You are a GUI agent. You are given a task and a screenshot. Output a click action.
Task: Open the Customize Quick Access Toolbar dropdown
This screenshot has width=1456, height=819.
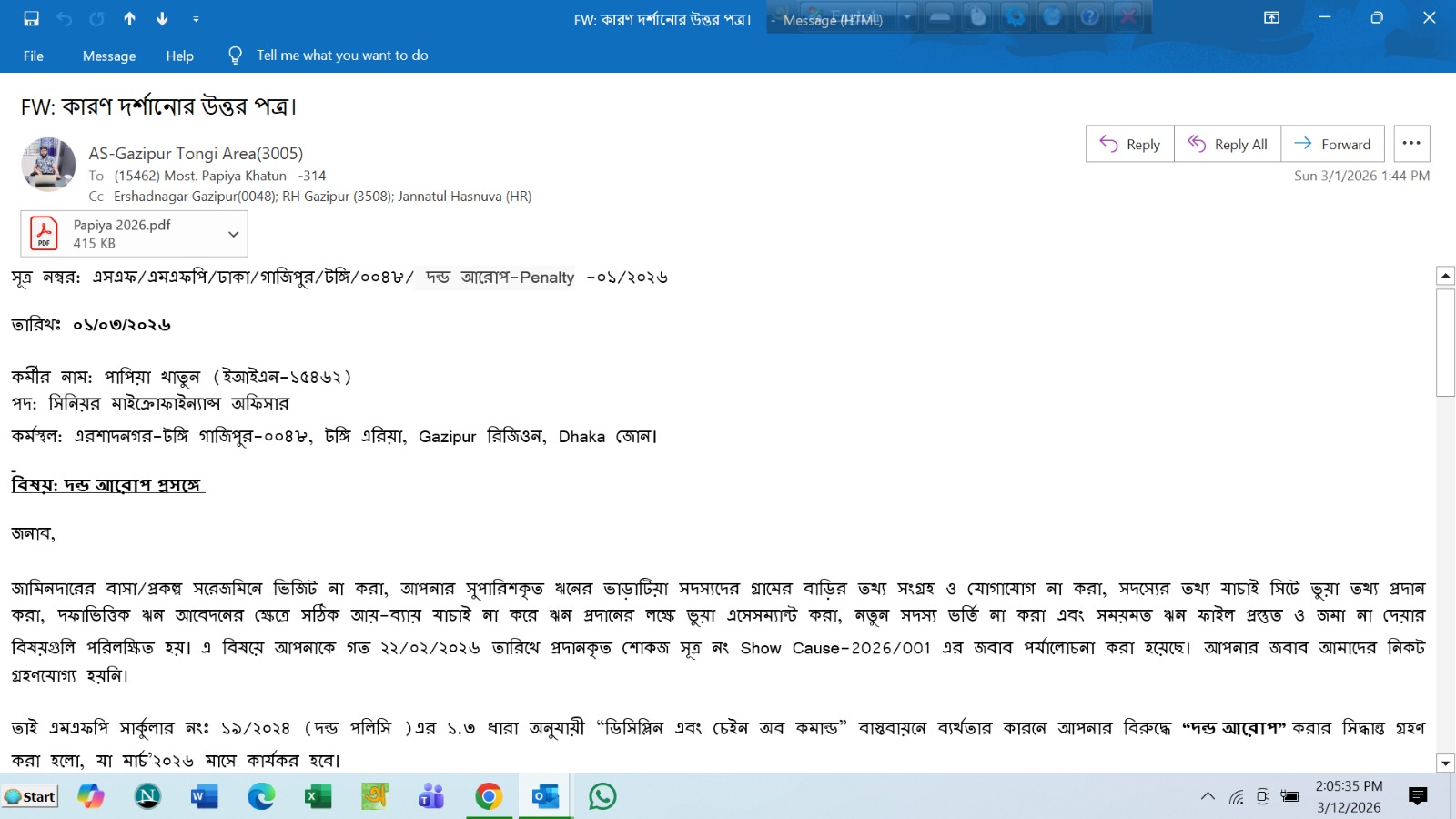click(x=196, y=19)
